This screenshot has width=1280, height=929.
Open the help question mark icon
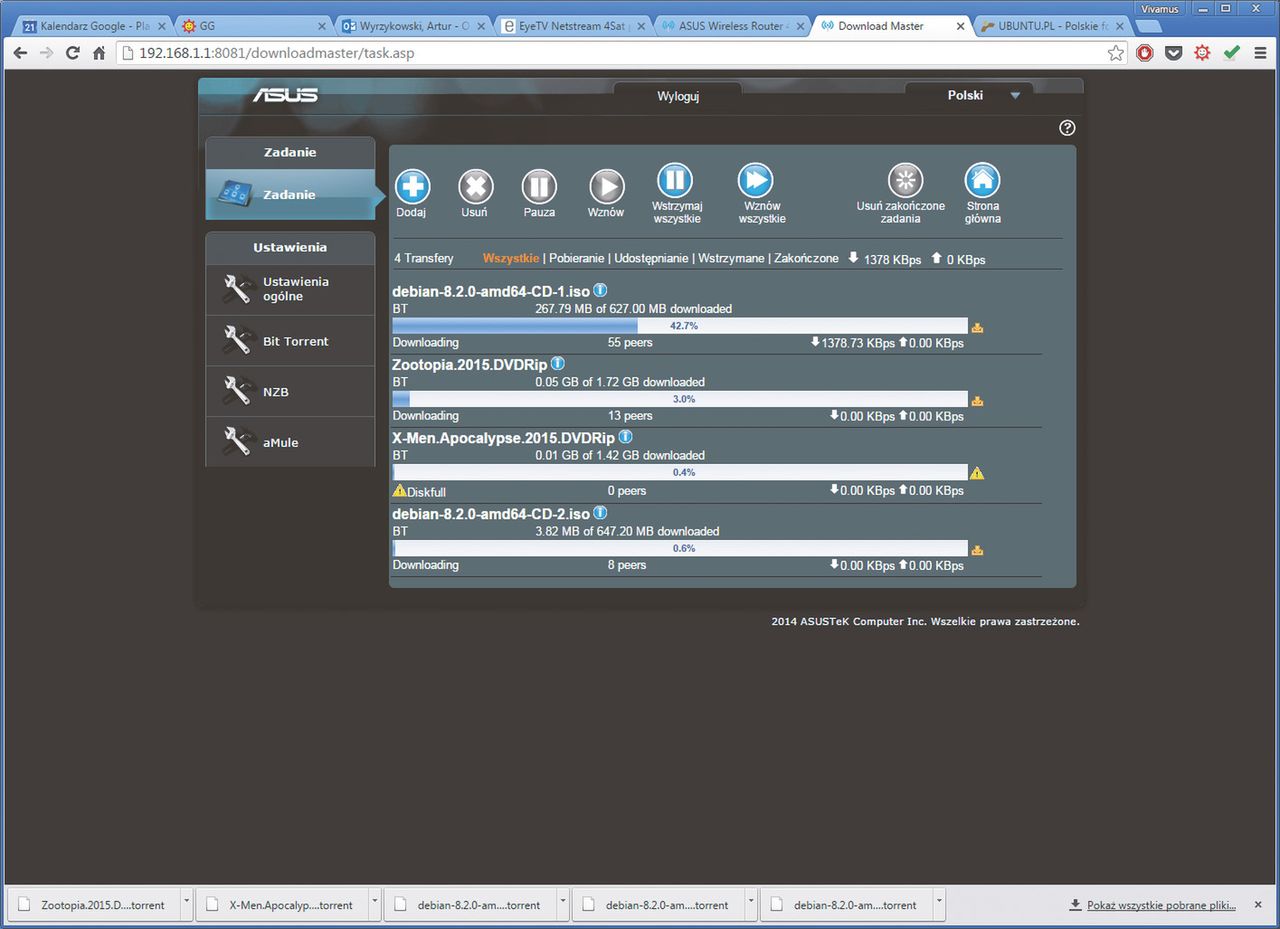1067,128
